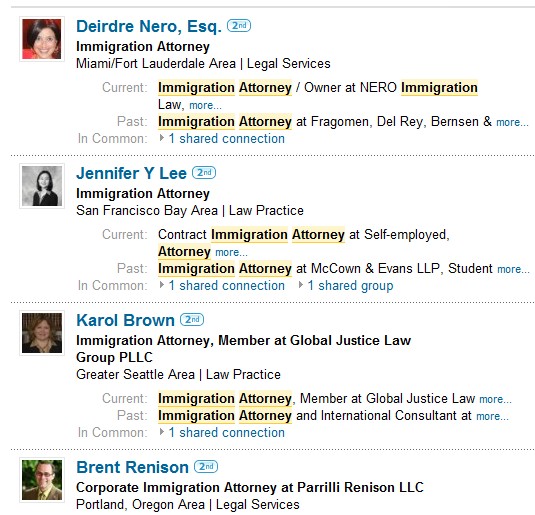Click the 2nd degree badge beside Deirdre Nero
This screenshot has height=515, width=535.
[x=239, y=26]
